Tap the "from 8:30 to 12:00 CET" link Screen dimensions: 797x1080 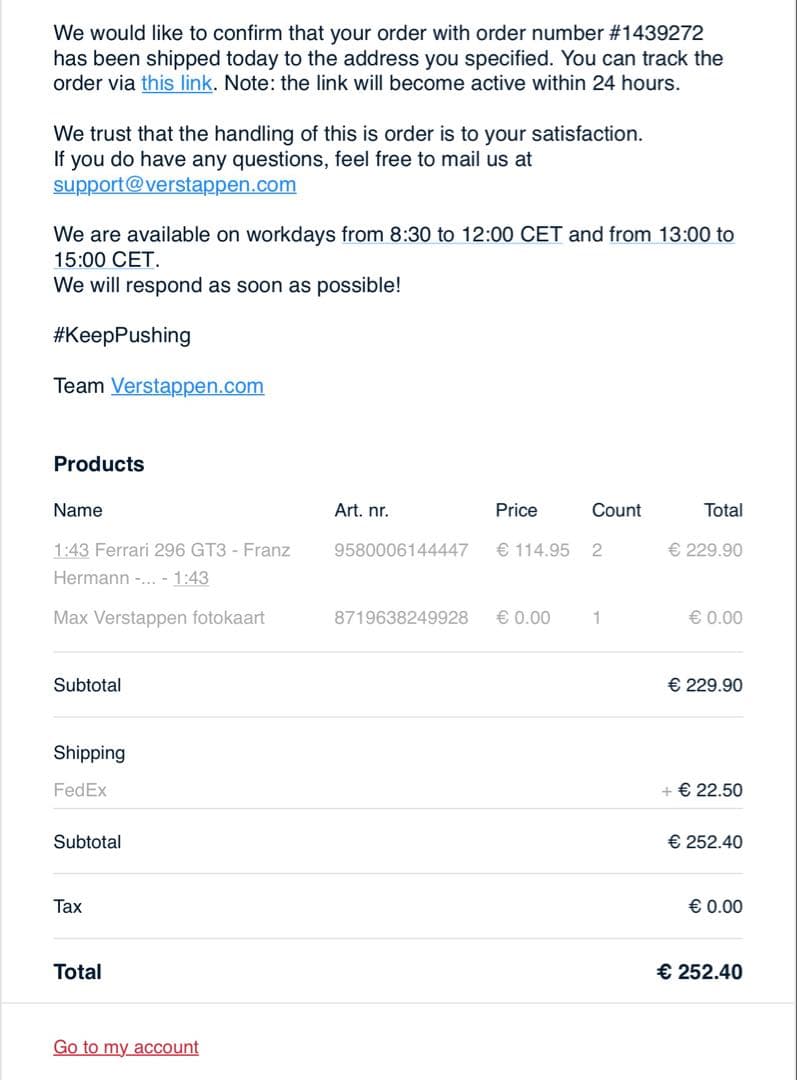[452, 234]
